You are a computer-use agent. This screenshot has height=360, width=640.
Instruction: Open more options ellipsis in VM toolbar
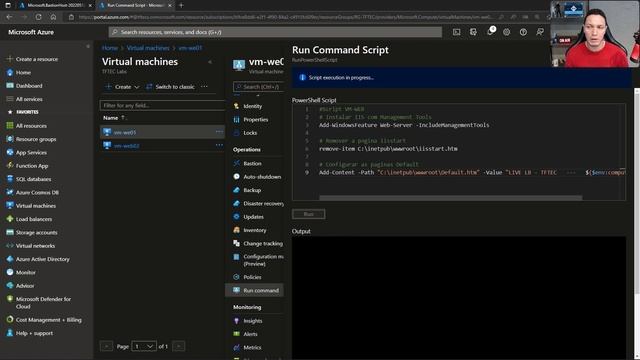pyautogui.click(x=204, y=87)
